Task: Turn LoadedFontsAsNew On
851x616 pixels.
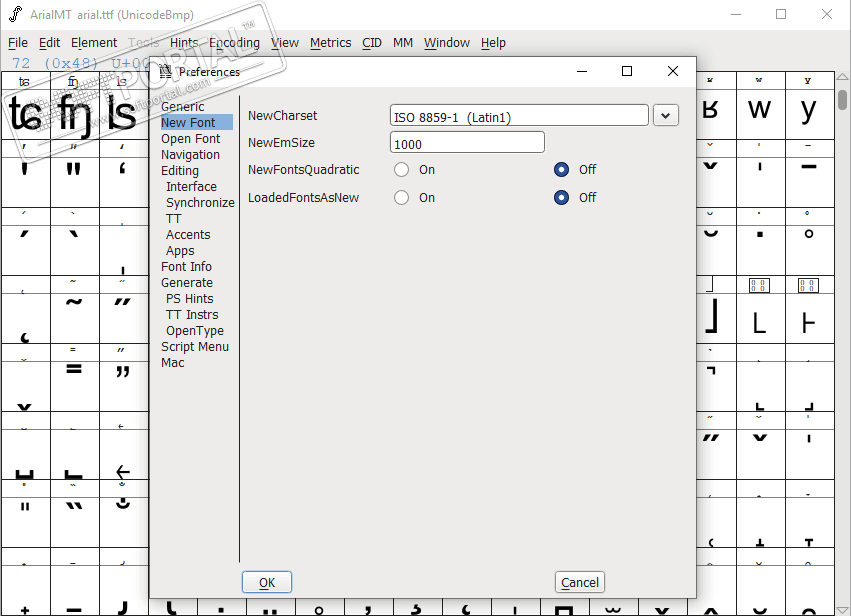Action: [x=402, y=198]
